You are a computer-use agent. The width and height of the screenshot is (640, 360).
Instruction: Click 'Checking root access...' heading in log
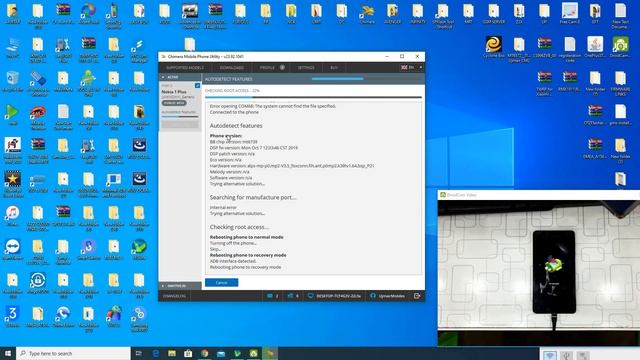[239, 227]
